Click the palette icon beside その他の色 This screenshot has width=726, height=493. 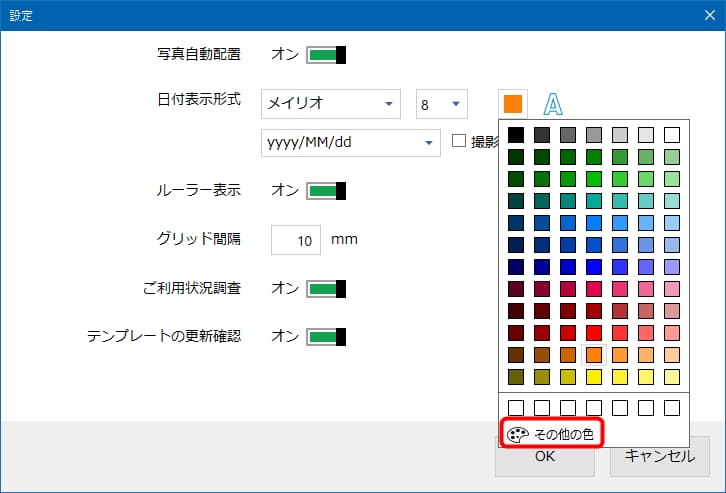pos(517,434)
